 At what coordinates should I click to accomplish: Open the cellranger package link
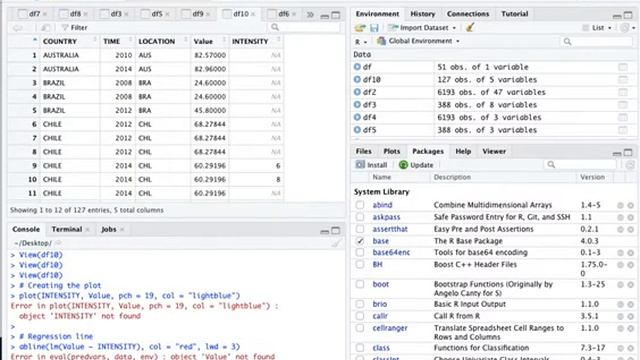pos(390,328)
